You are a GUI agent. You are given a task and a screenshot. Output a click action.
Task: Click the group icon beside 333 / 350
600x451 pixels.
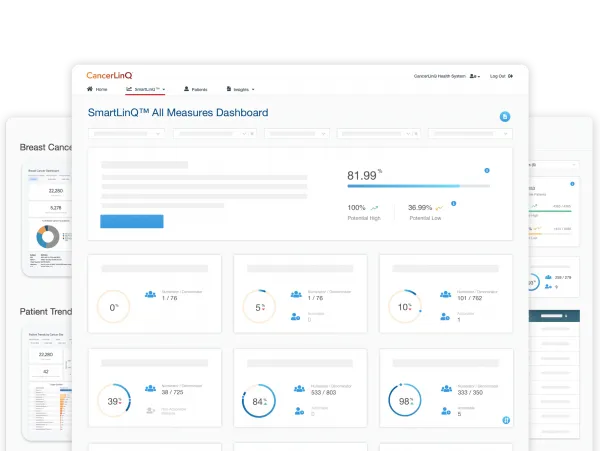point(447,389)
